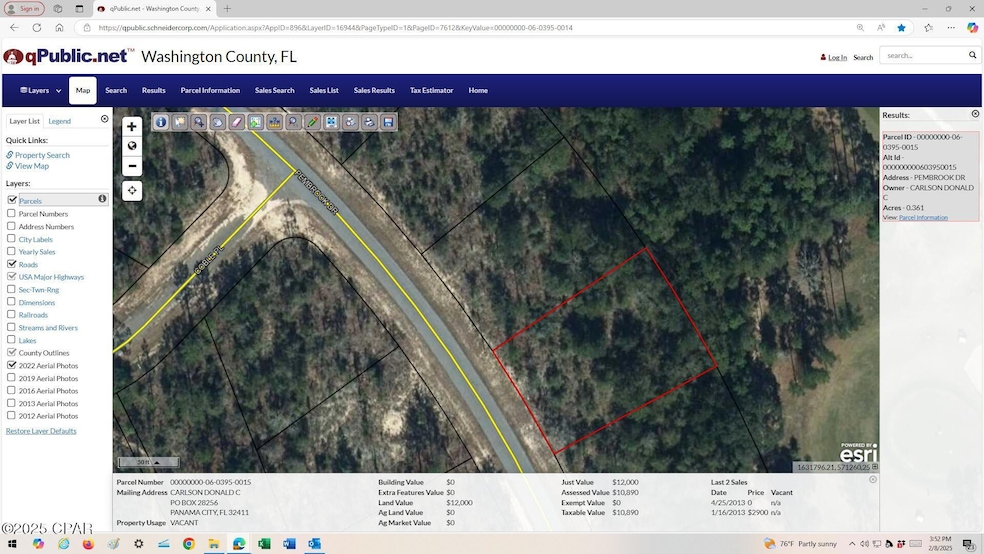This screenshot has width=984, height=554.
Task: Click the zoom to selection tool
Action: point(255,122)
